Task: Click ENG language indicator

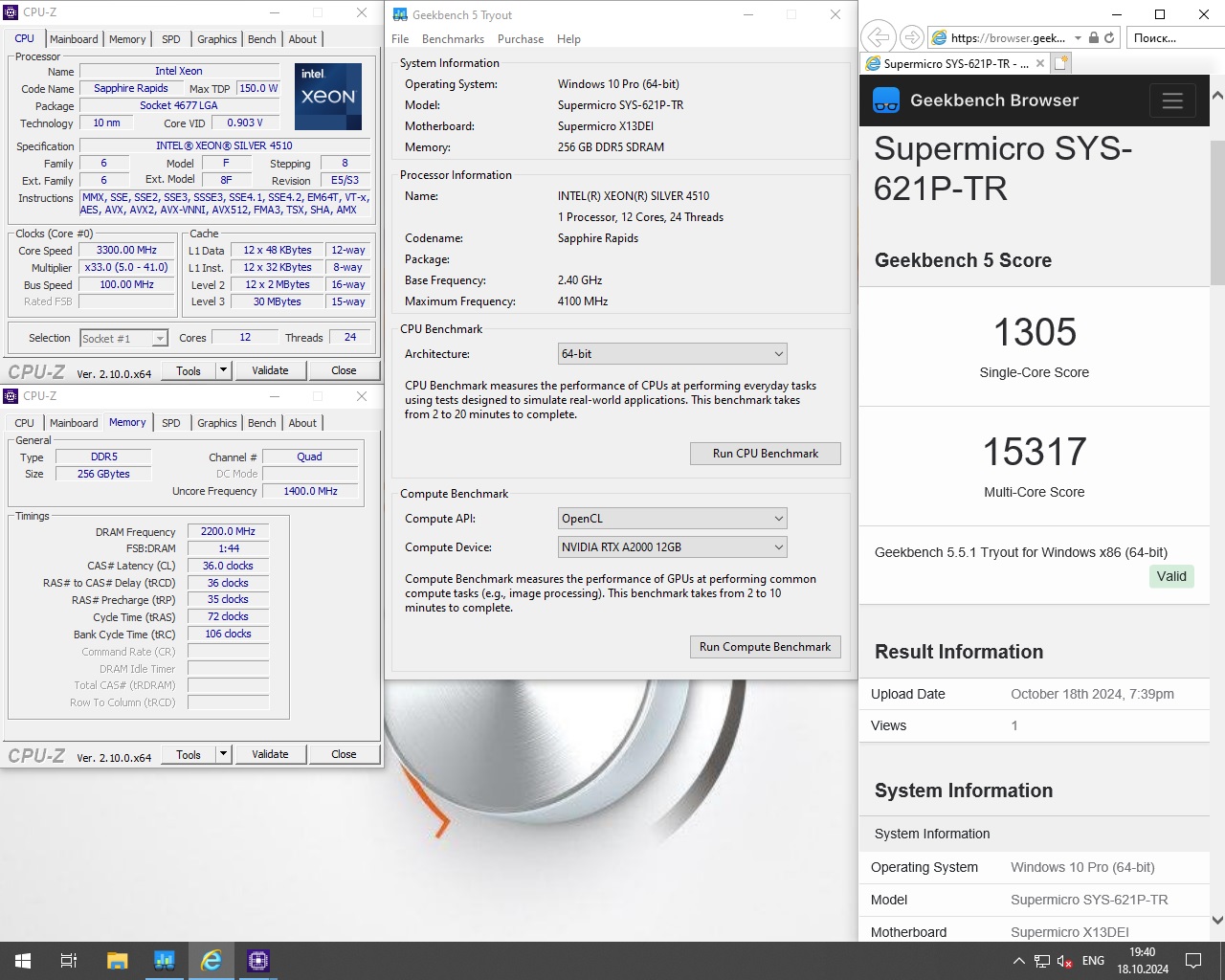Action: pos(1093,961)
